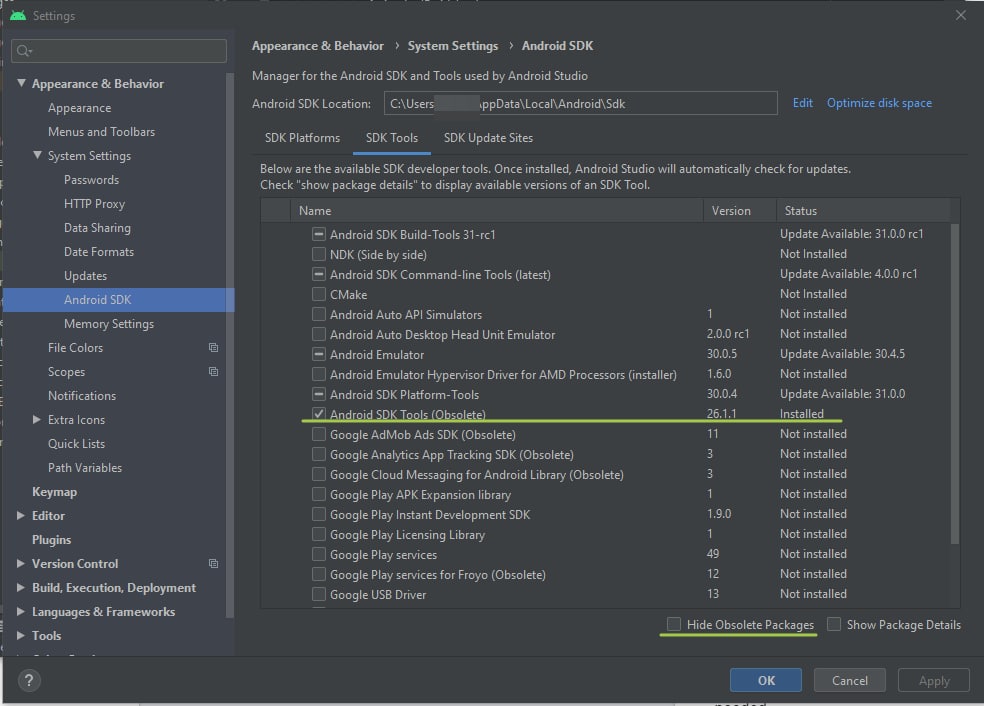
Task: Switch to SDK Platforms tab
Action: [x=302, y=138]
